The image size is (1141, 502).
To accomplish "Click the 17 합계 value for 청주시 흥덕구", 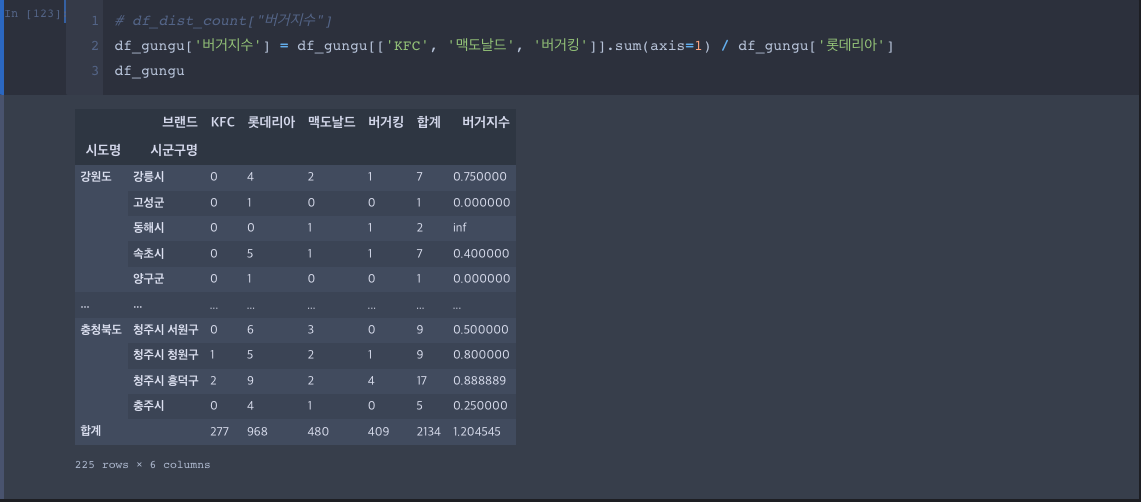I will [x=422, y=381].
